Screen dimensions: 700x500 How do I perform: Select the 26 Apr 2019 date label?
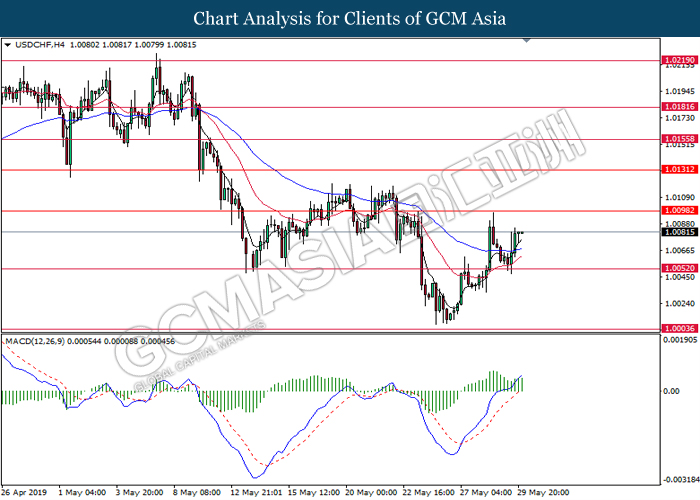coord(26,493)
